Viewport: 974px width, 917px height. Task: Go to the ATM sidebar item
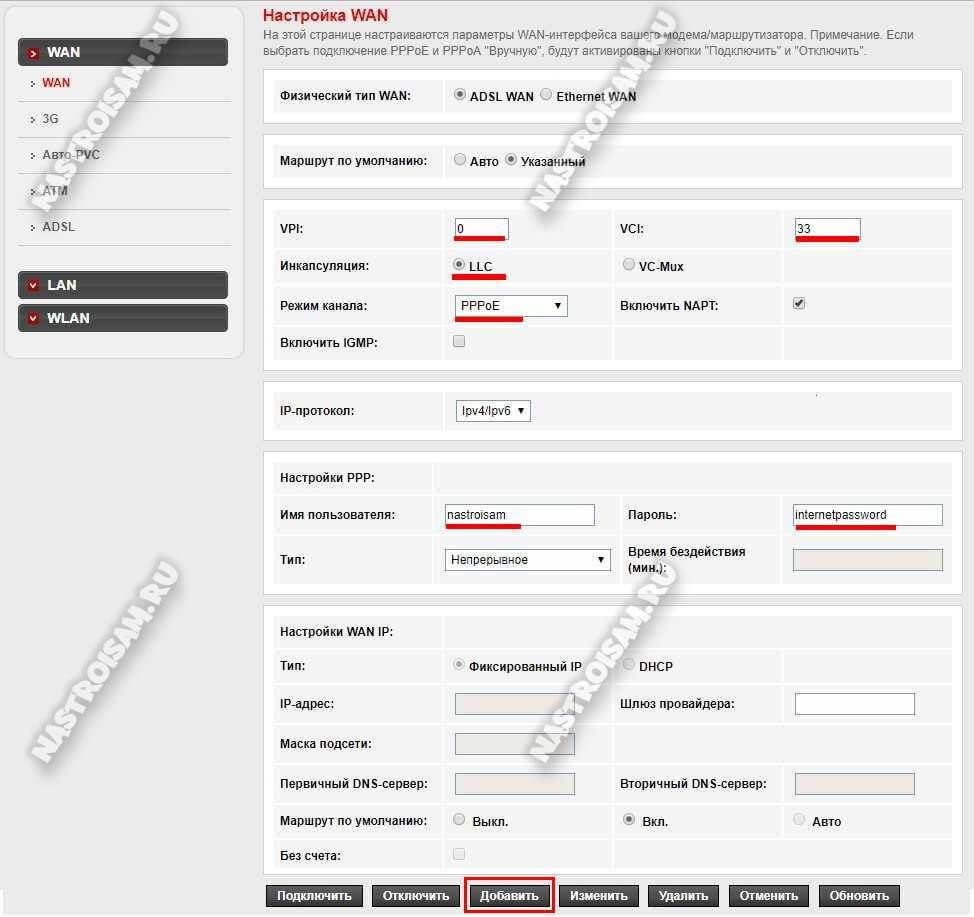point(54,191)
